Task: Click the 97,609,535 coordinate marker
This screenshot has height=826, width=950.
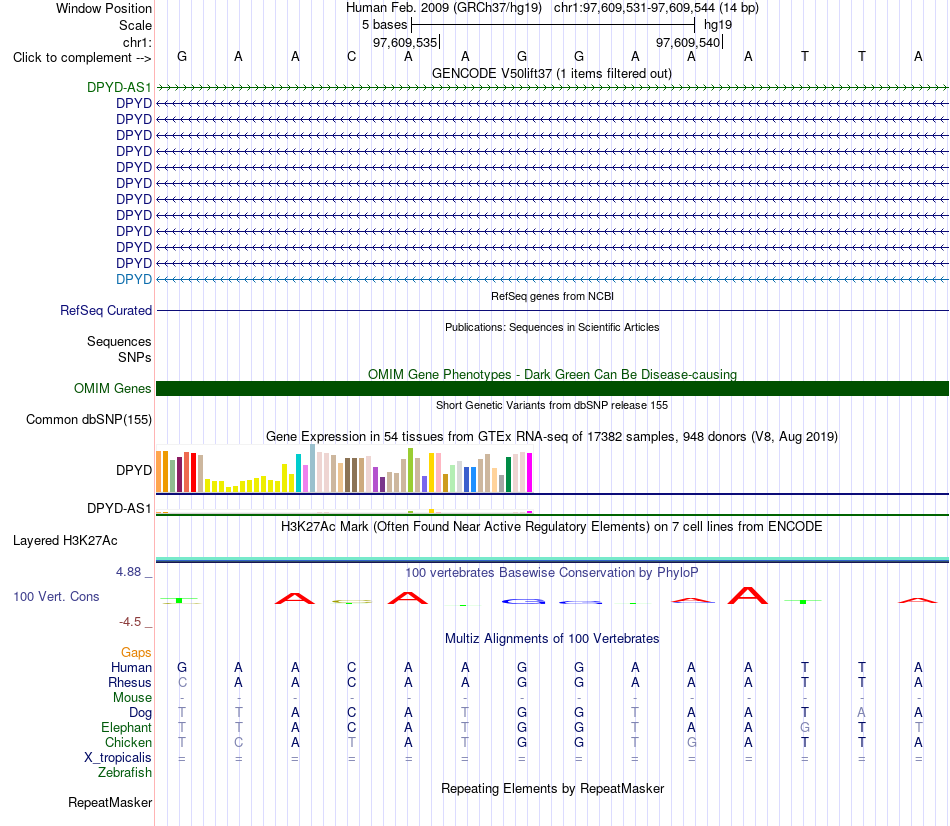Action: [406, 42]
